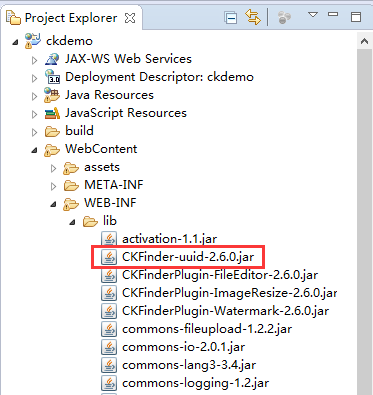Screen dimensions: 373x395
Task: Select the Java Resources label
Action: click(109, 95)
